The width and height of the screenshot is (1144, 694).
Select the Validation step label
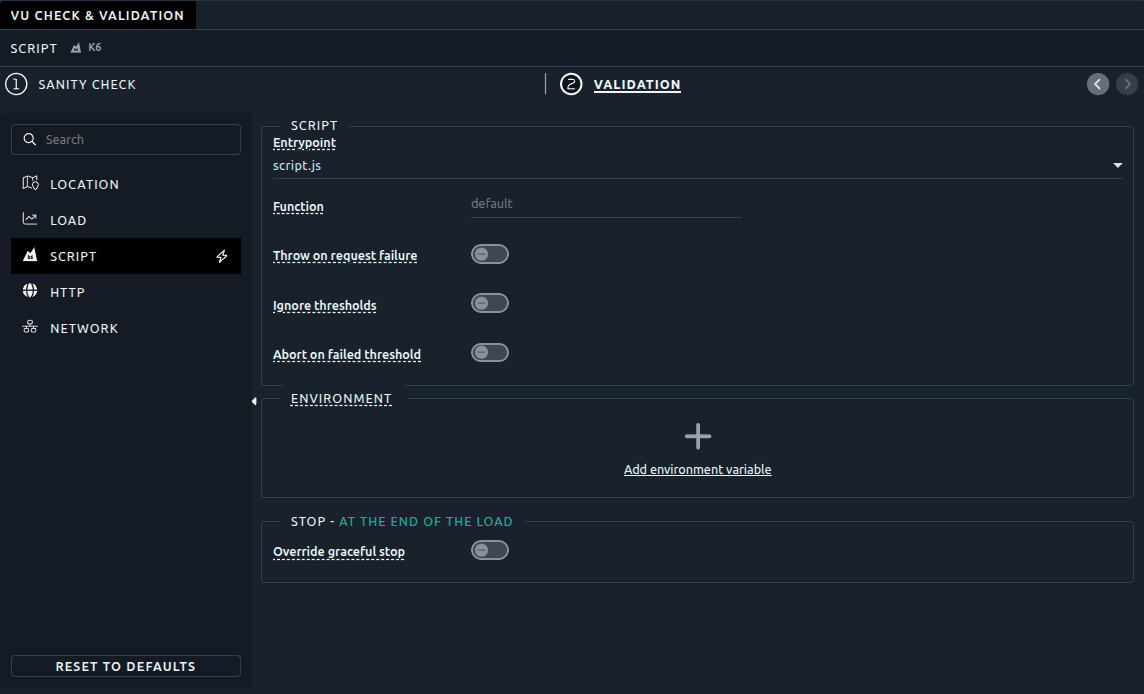(637, 85)
